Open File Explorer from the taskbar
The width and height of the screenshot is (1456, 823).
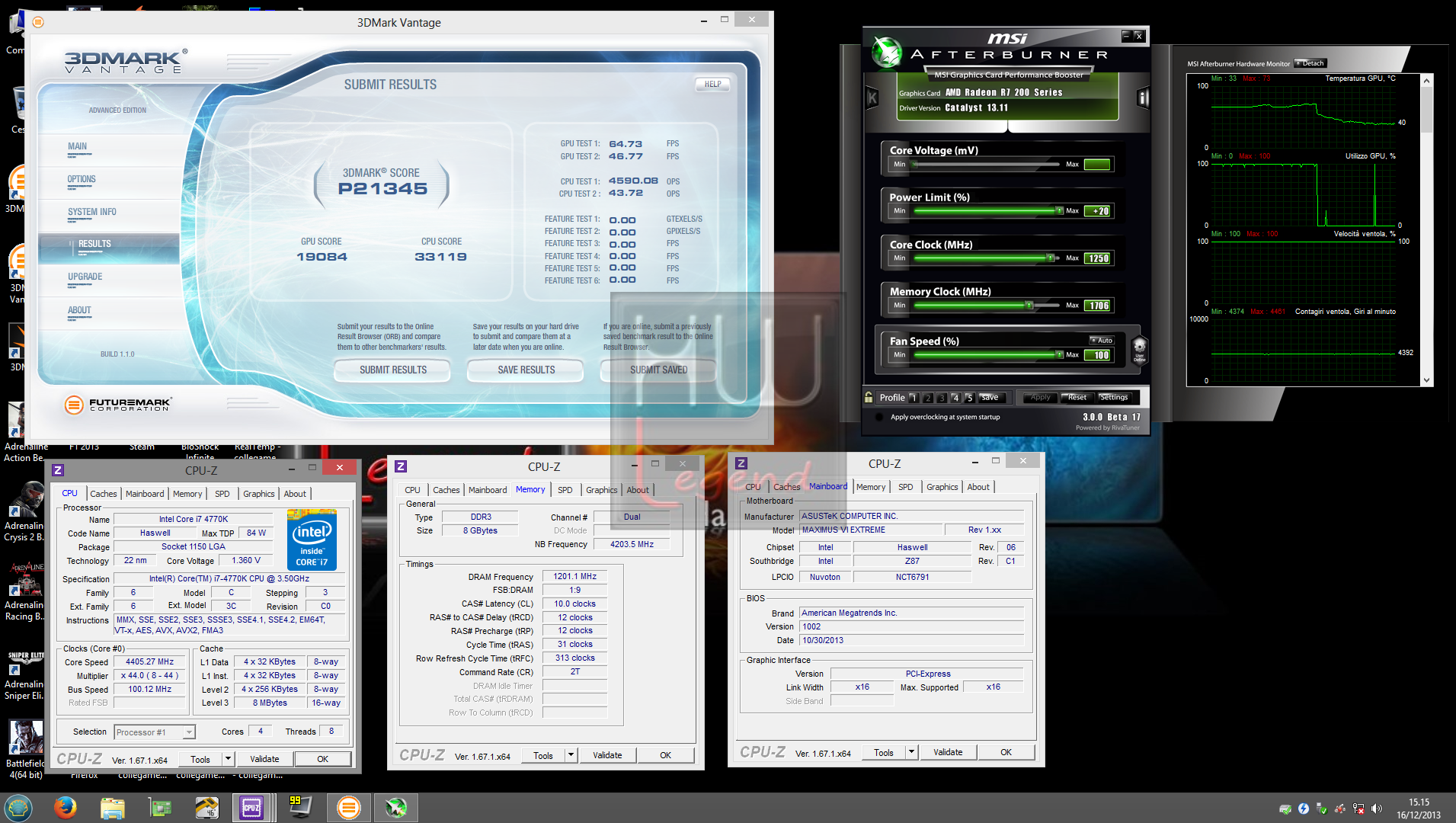tap(112, 807)
